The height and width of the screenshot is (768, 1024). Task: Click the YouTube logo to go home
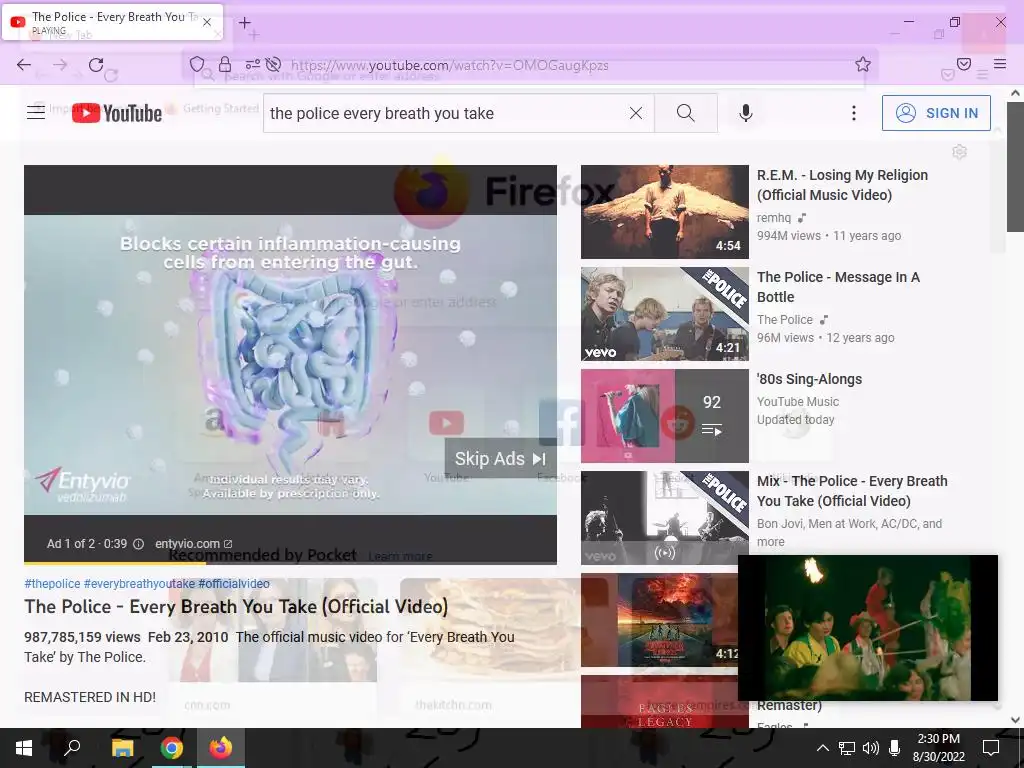click(x=116, y=113)
